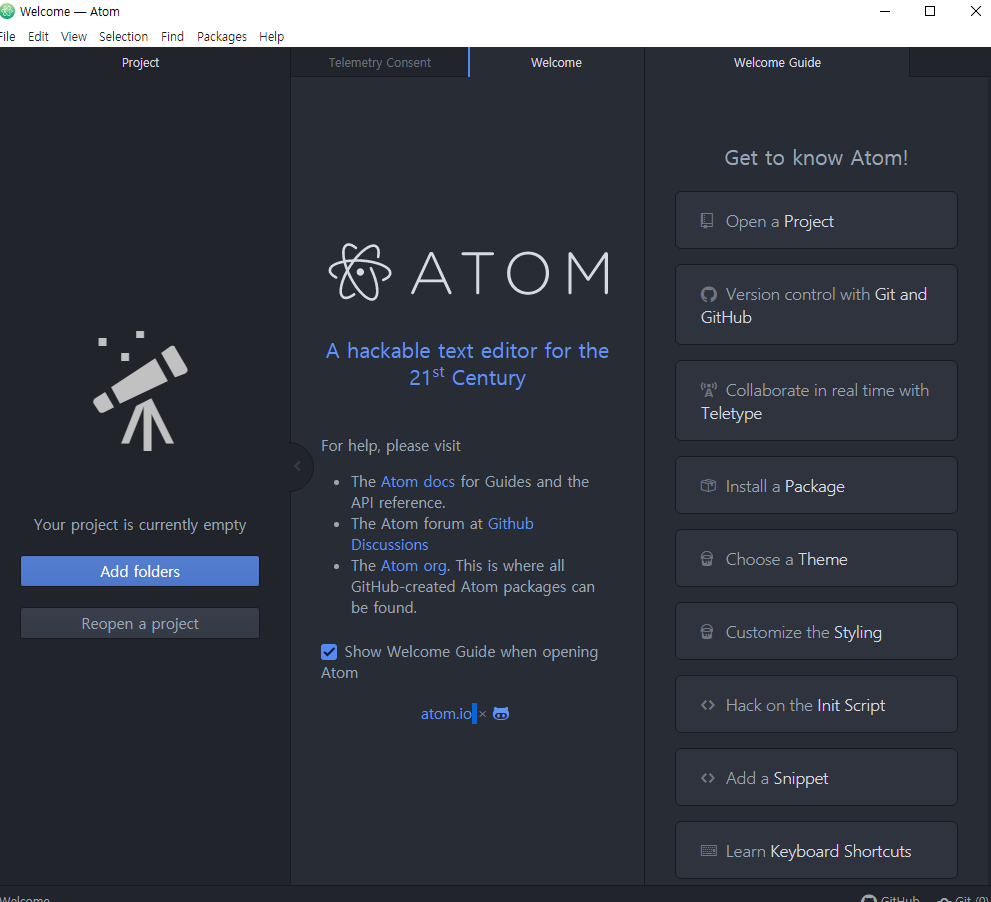
Task: Click the radio tower icon in Teletype card
Action: tap(708, 390)
